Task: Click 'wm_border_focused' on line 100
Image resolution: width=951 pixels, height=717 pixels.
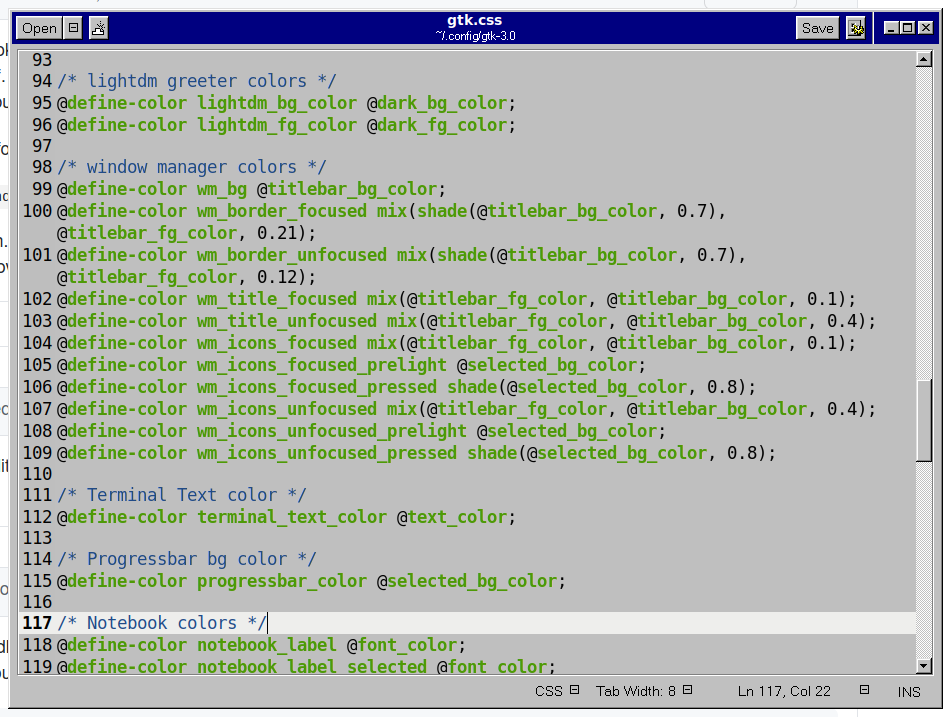Action: coord(281,211)
